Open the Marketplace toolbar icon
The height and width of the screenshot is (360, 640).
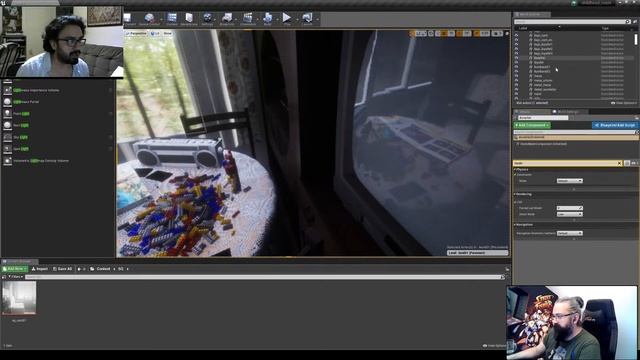point(189,18)
